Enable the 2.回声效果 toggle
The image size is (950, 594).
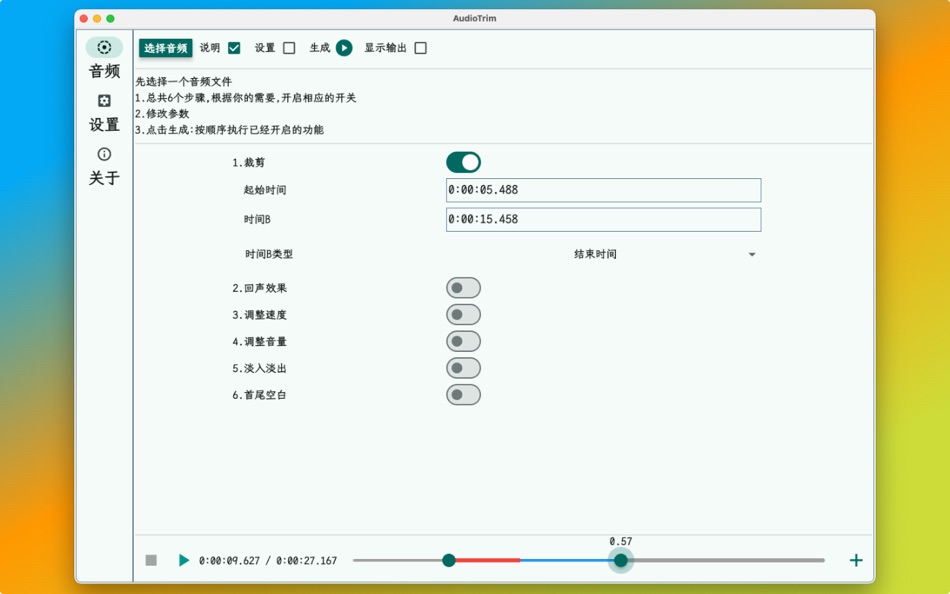pyautogui.click(x=463, y=287)
